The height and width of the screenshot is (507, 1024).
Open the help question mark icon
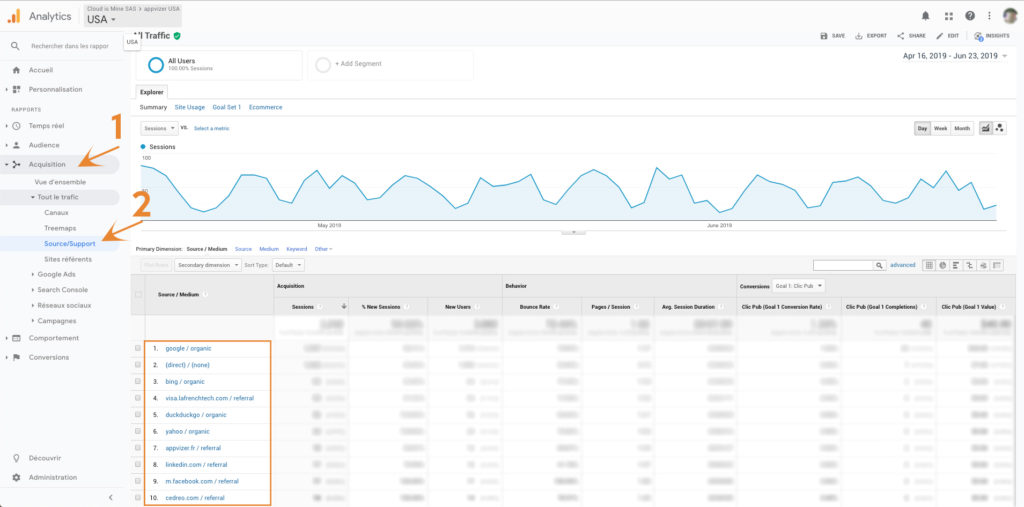(970, 16)
